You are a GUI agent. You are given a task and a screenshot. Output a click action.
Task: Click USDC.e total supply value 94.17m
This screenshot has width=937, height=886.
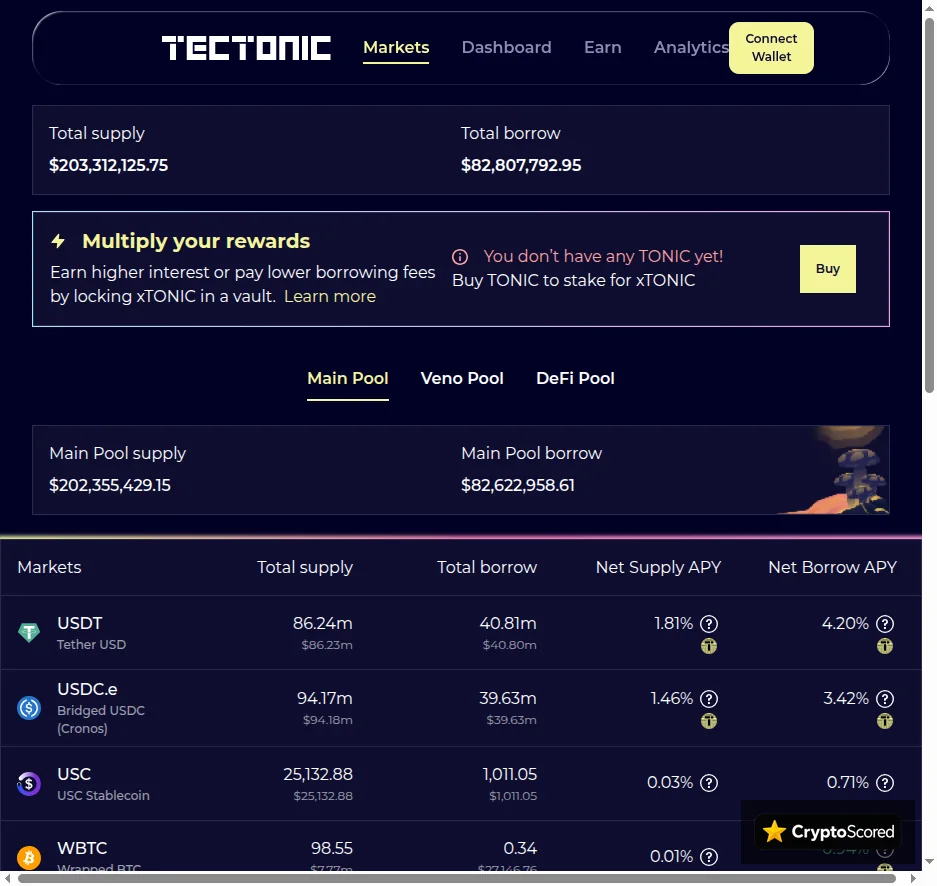point(324,698)
